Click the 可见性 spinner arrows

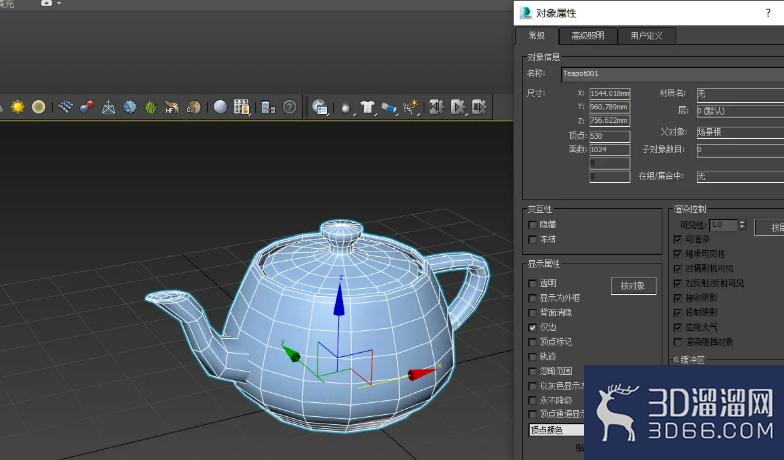tap(742, 225)
